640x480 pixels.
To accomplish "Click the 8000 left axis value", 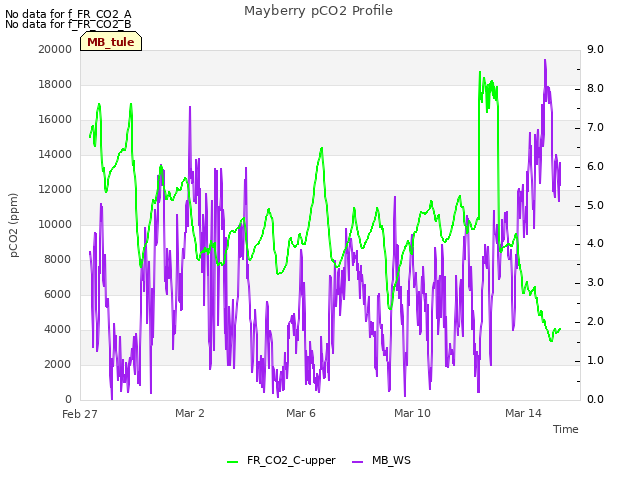I will point(58,260).
